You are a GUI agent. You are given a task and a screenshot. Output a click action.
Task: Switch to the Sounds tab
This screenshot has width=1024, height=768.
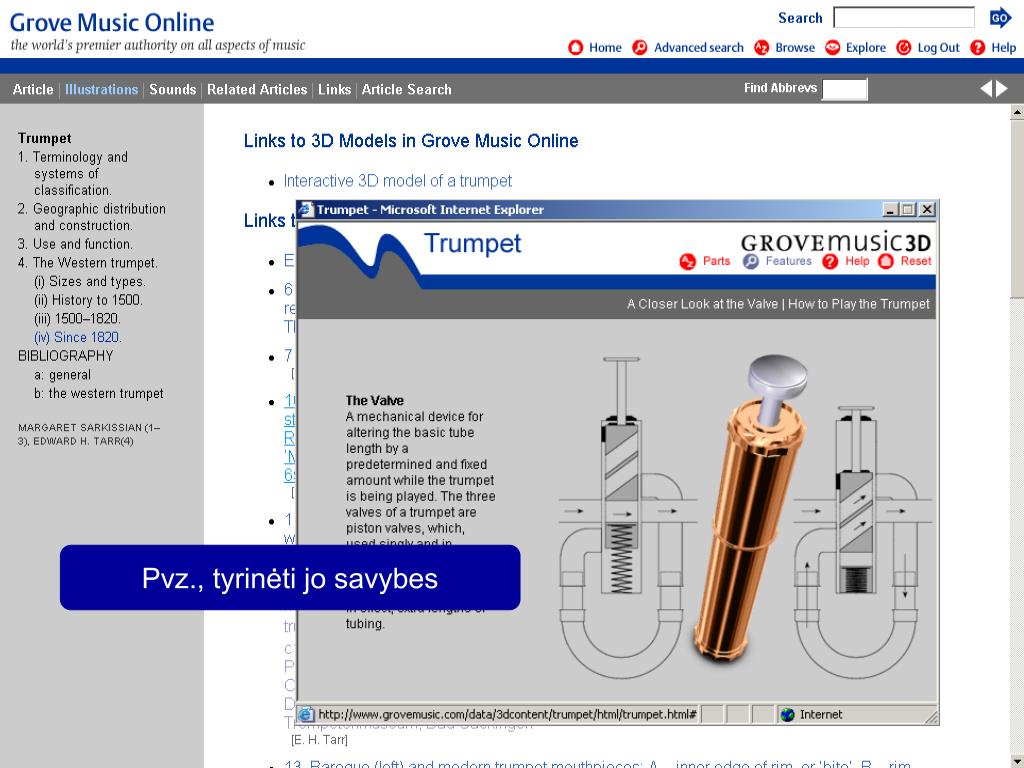172,89
